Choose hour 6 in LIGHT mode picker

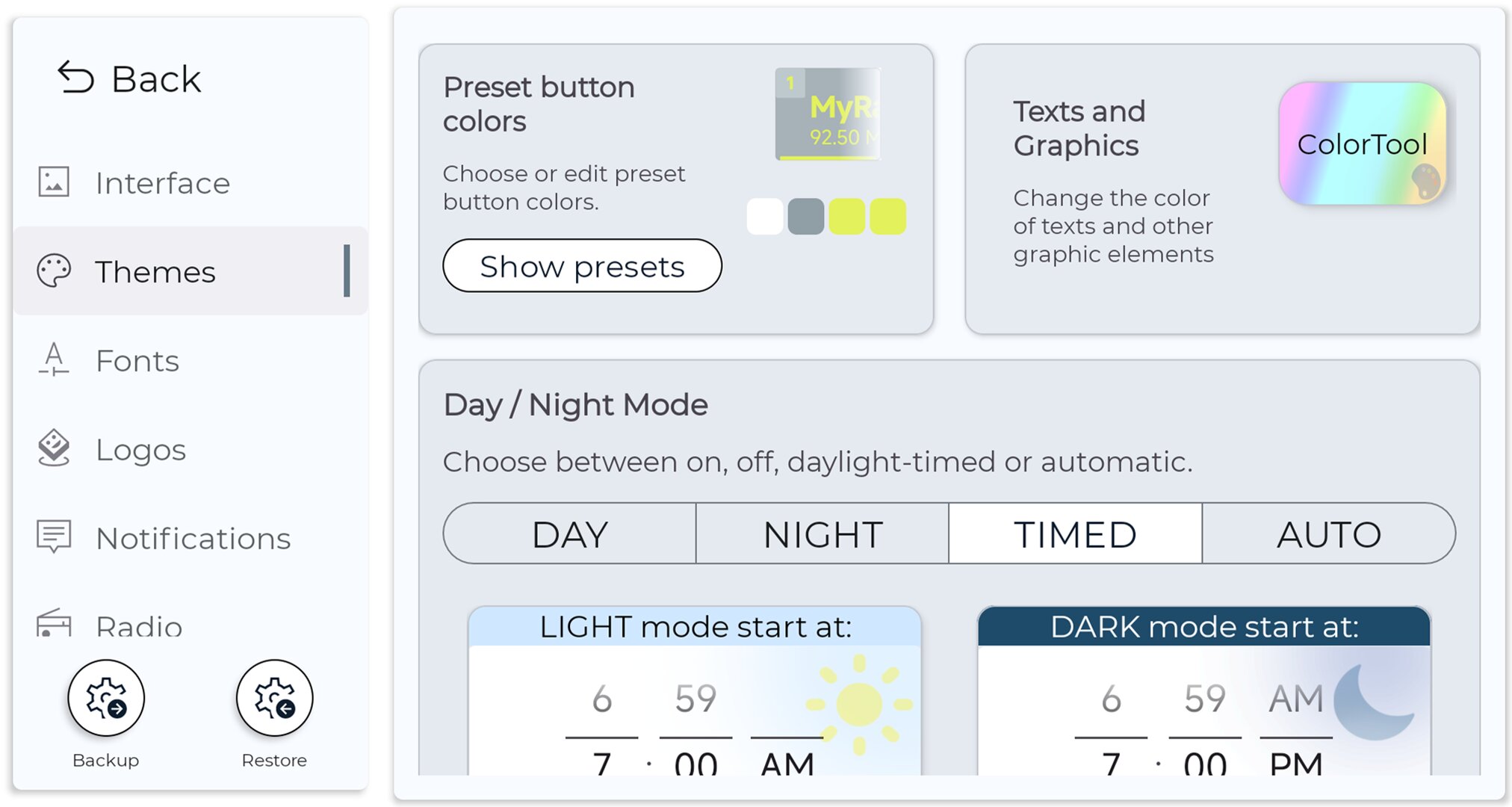pos(602,699)
